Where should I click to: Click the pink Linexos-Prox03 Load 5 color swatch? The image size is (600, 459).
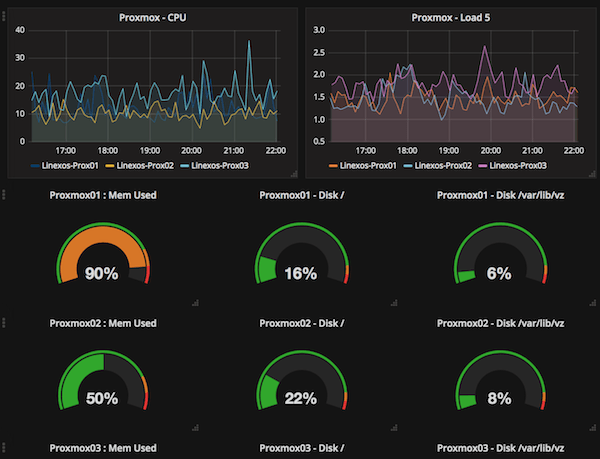tap(483, 166)
